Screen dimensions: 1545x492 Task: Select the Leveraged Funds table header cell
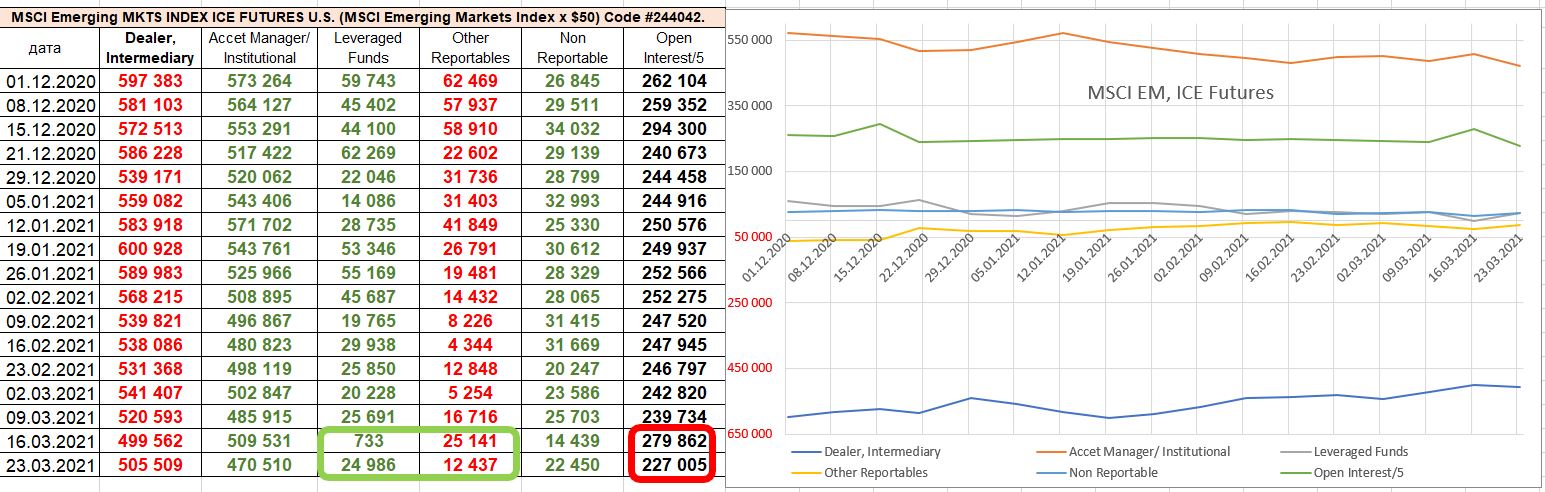click(367, 48)
